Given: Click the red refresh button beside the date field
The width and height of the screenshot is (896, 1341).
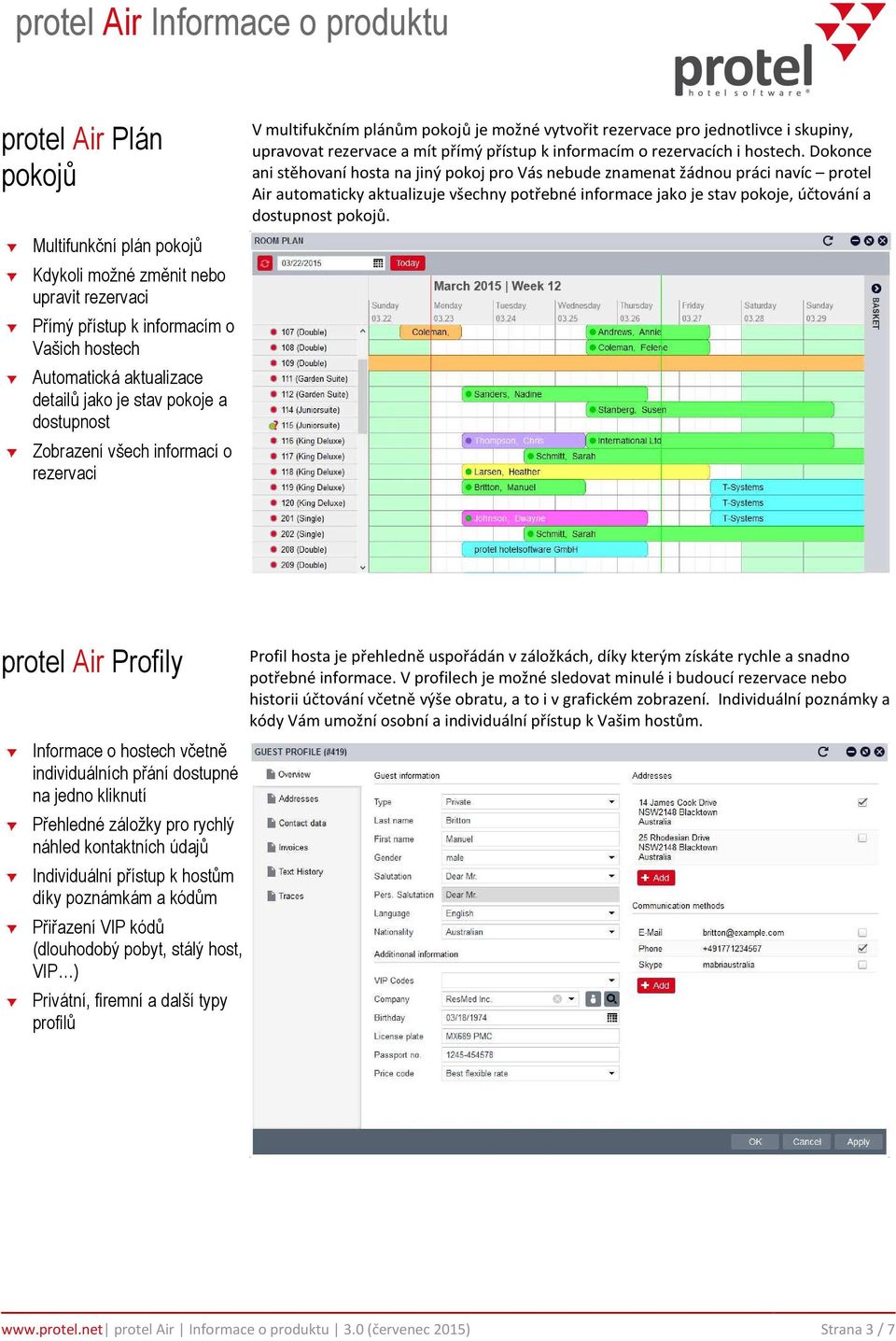Looking at the screenshot, I should [265, 263].
